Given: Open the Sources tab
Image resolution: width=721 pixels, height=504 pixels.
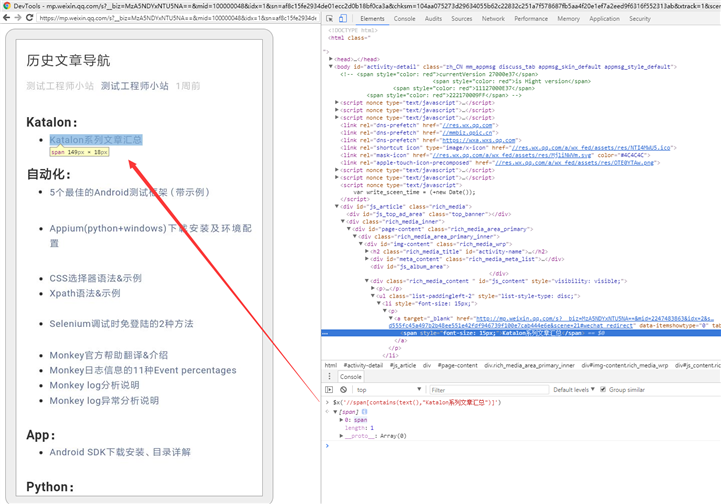Looking at the screenshot, I should pyautogui.click(x=462, y=19).
